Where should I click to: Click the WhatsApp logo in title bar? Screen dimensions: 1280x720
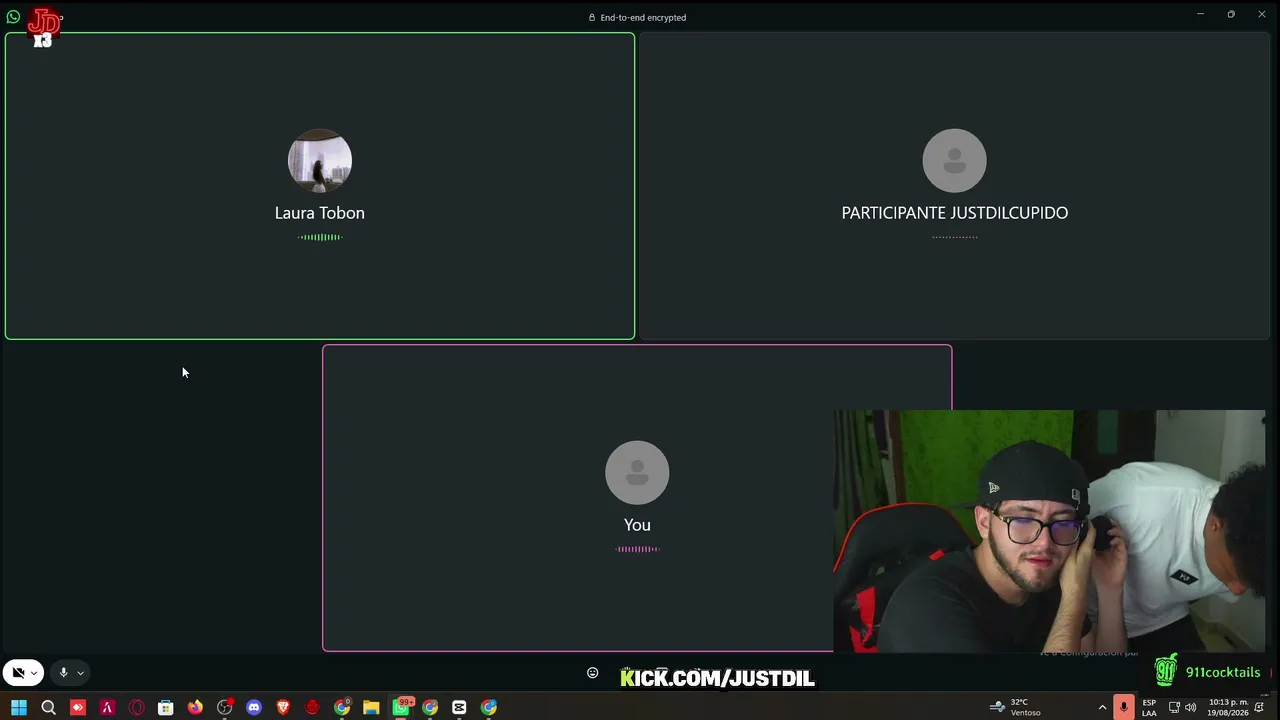point(13,17)
